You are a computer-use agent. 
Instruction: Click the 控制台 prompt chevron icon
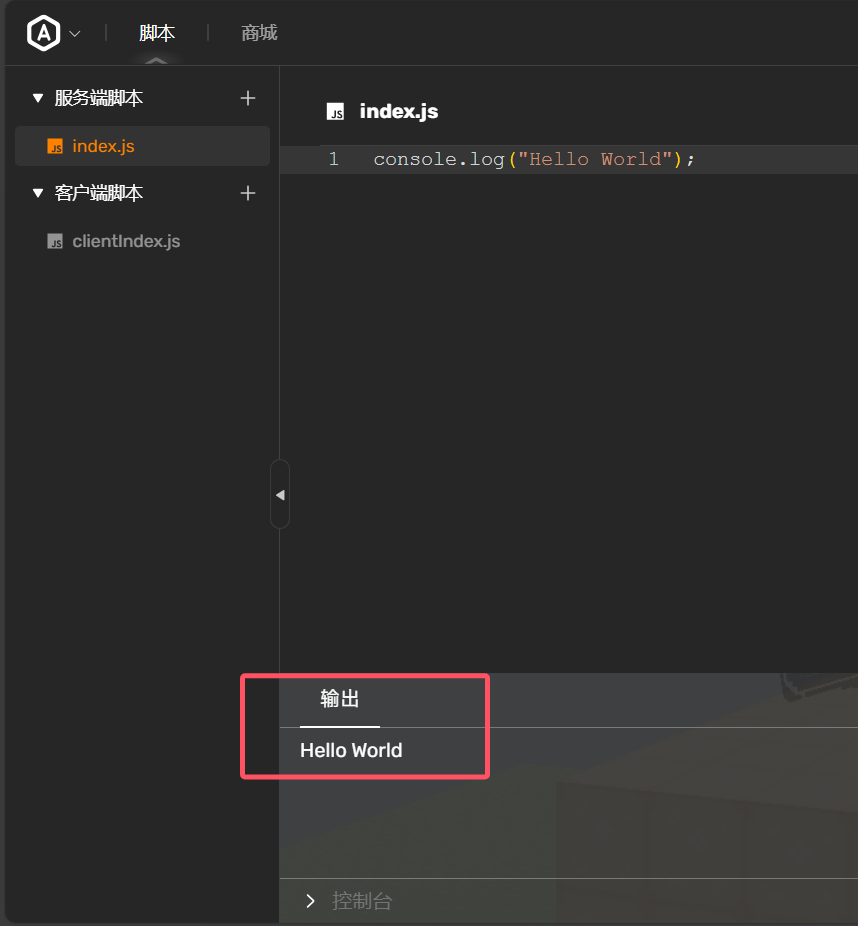310,901
